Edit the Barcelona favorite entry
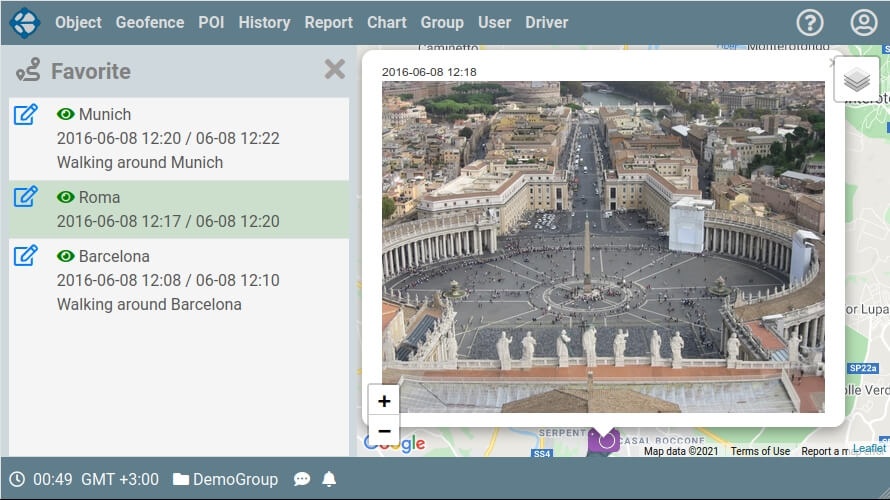 26,256
